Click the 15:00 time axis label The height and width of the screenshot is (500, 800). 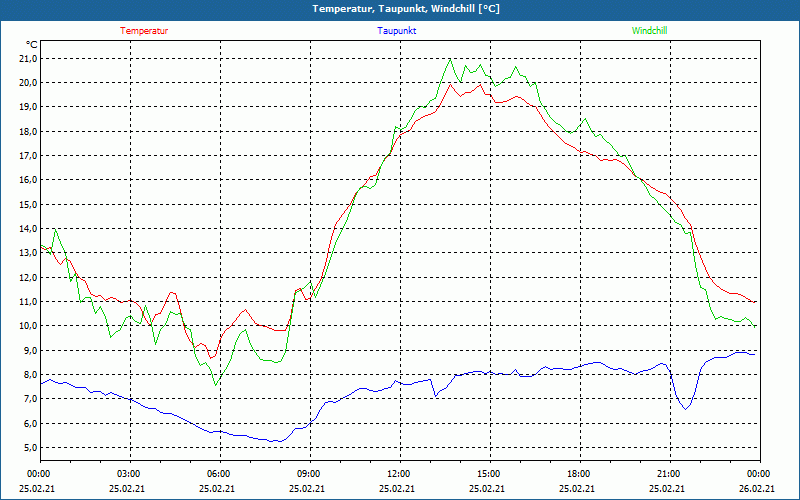(x=490, y=473)
